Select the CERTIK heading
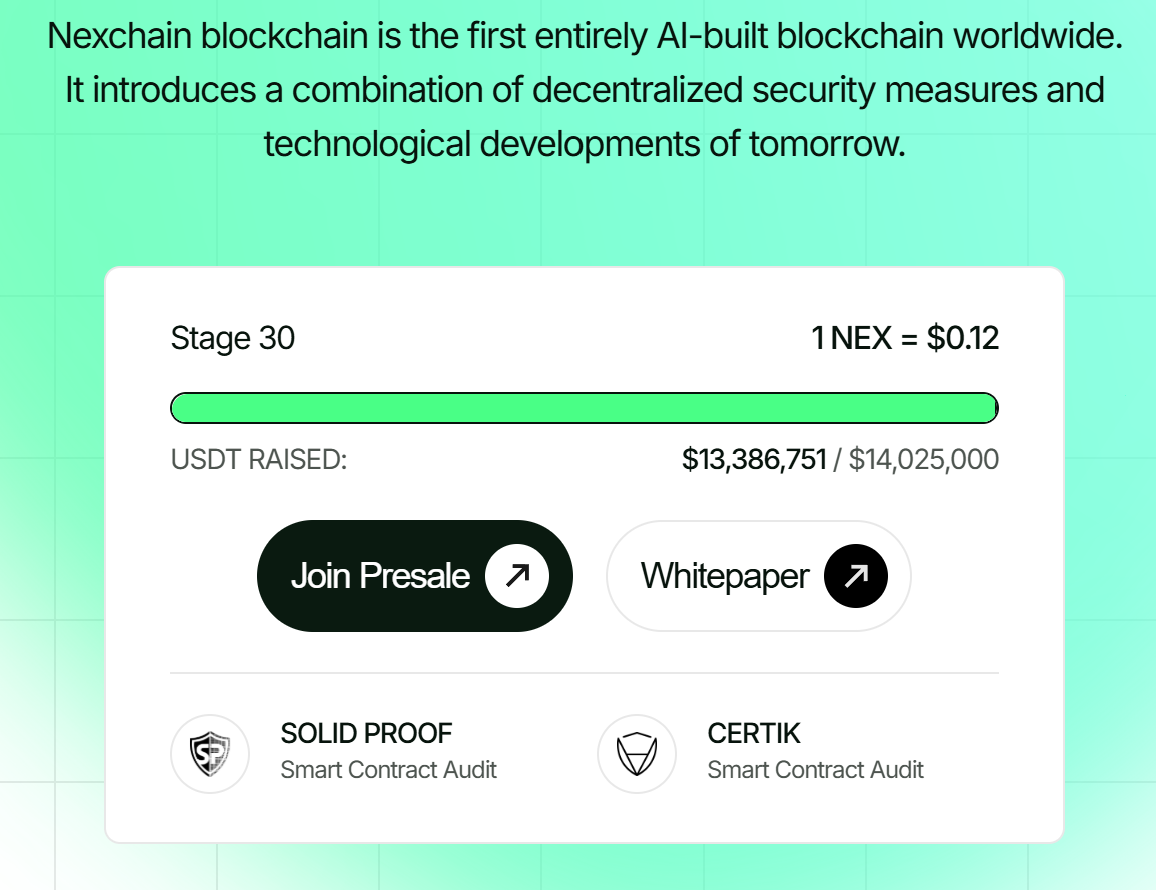Image resolution: width=1156 pixels, height=890 pixels. (754, 733)
